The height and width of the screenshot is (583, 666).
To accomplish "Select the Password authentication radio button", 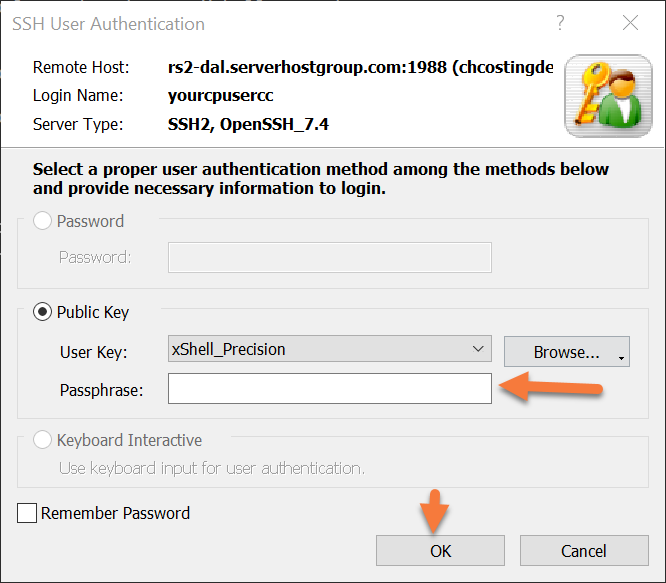I will 43,221.
